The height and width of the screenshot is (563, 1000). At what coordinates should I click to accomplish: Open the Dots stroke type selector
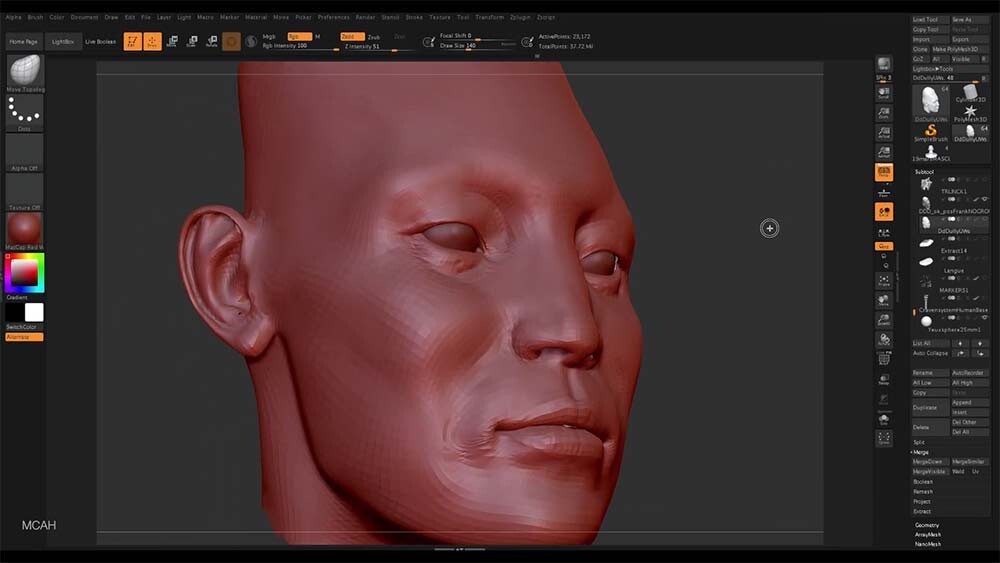click(25, 112)
